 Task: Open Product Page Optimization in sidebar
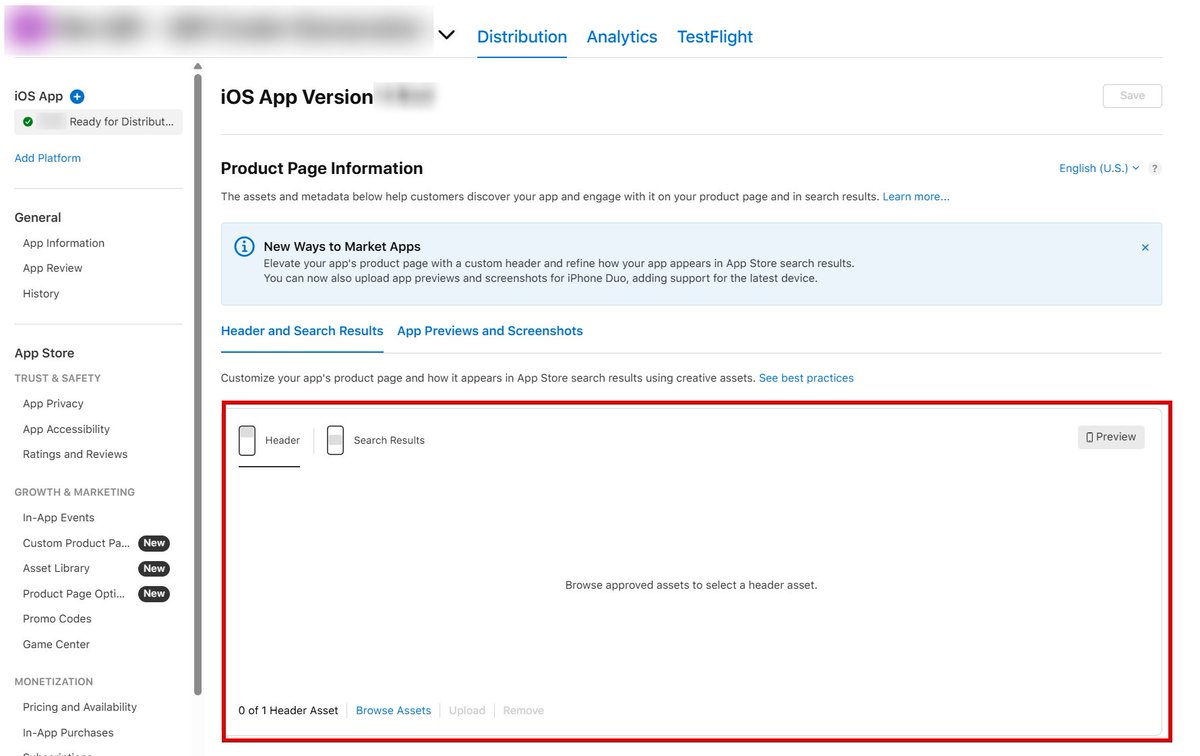(x=74, y=594)
